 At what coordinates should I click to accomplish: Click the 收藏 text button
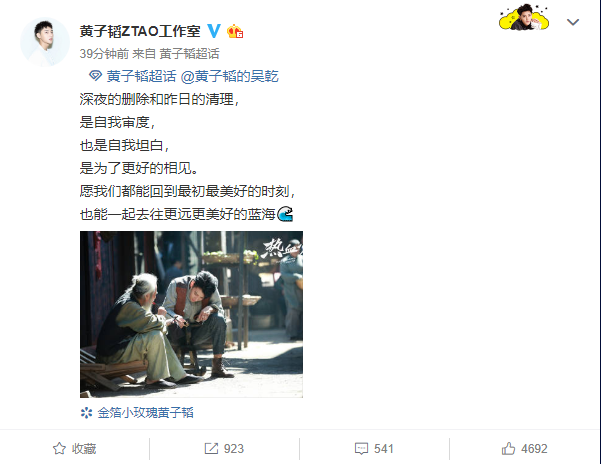(x=84, y=449)
